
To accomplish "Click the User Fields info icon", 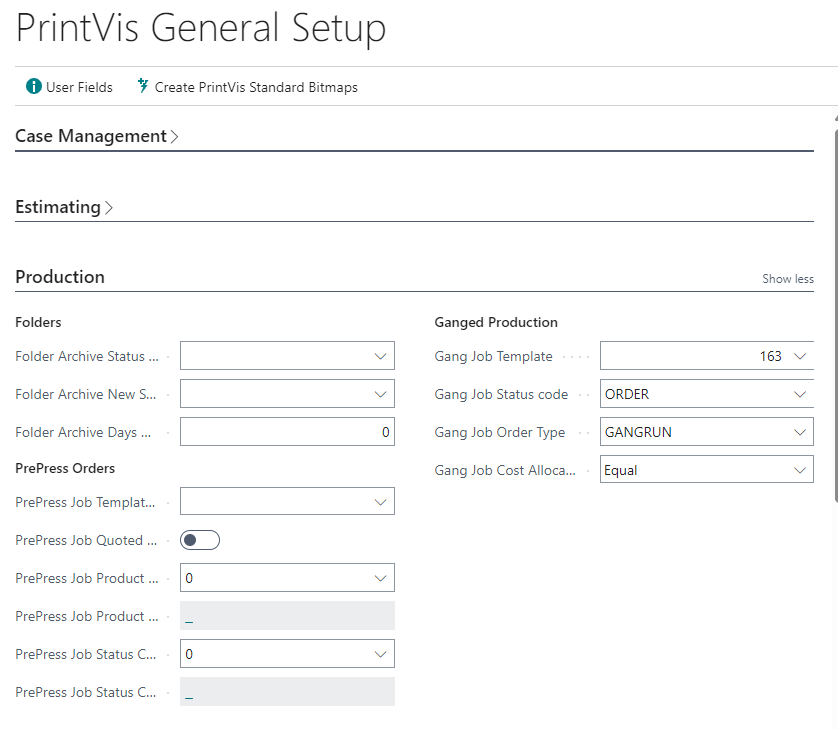I will coord(34,86).
